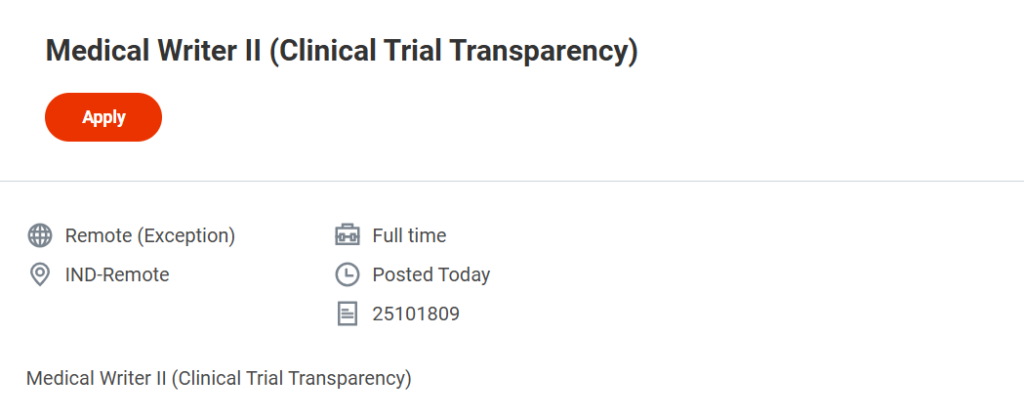The height and width of the screenshot is (419, 1024).
Task: Click the document icon beside job ID 25101809
Action: point(346,314)
